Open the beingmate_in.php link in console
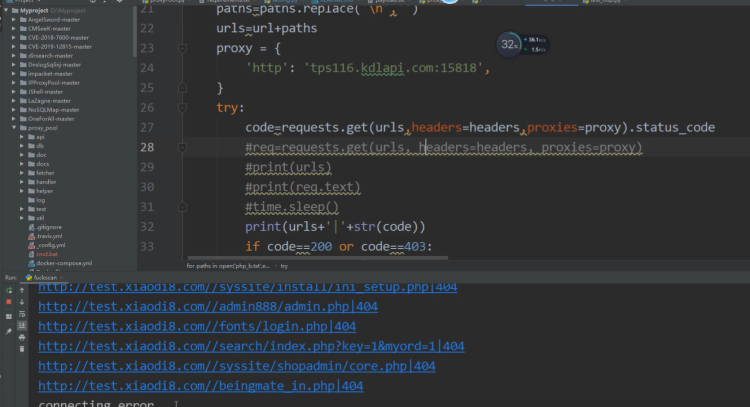Screen dimensions: 750x407 (x=200, y=386)
